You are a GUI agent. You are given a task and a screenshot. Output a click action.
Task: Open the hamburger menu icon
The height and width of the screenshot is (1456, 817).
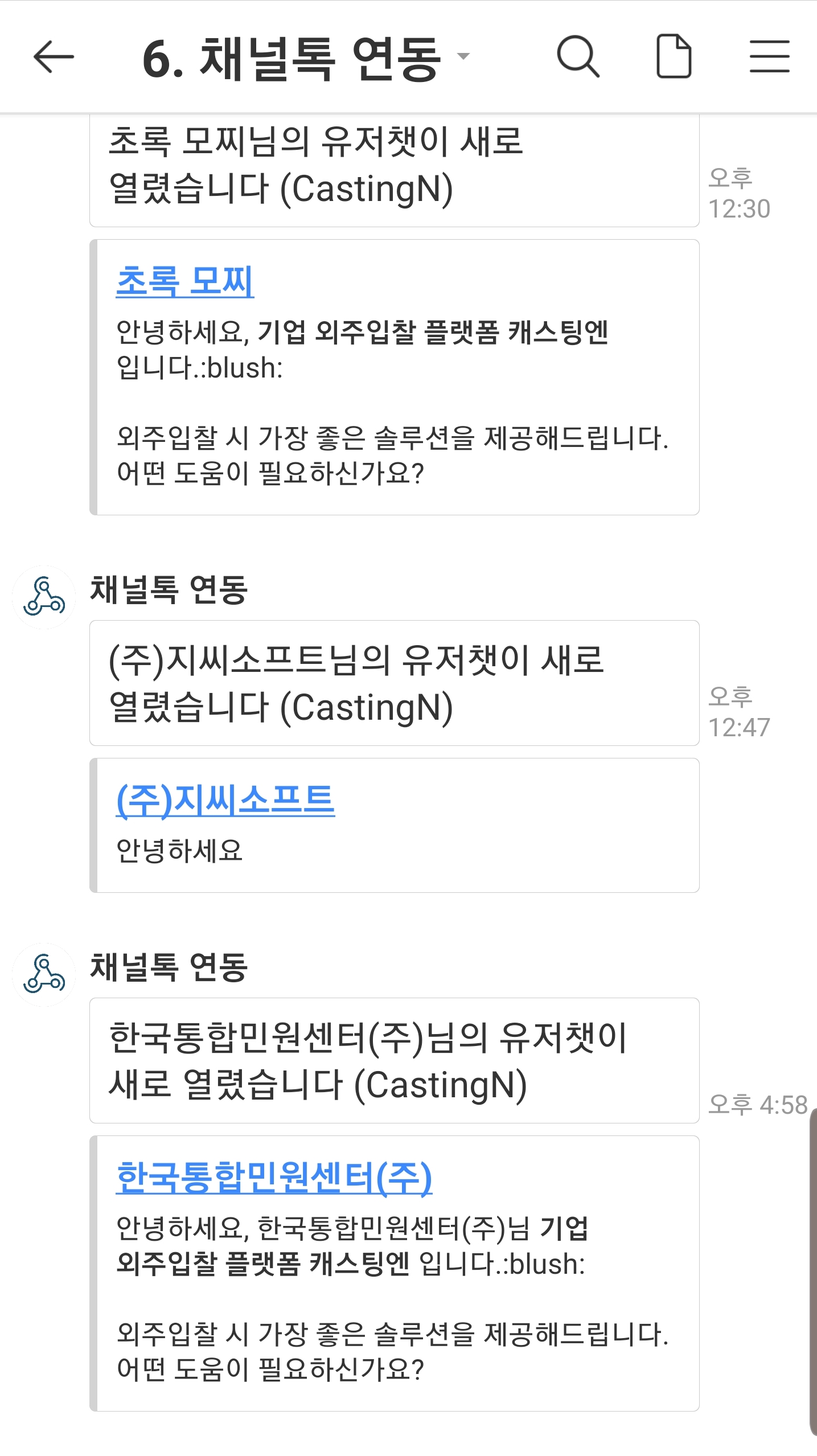[769, 56]
